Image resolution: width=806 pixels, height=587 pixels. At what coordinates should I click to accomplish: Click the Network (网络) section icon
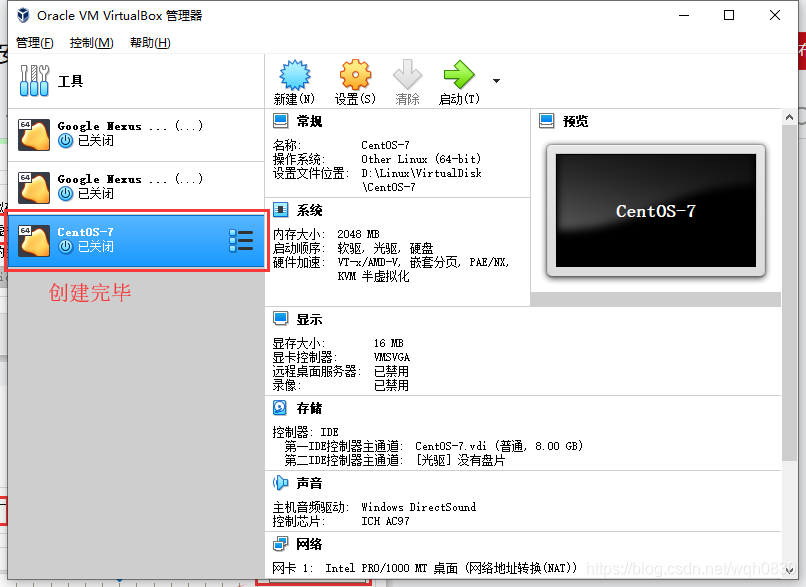(281, 543)
